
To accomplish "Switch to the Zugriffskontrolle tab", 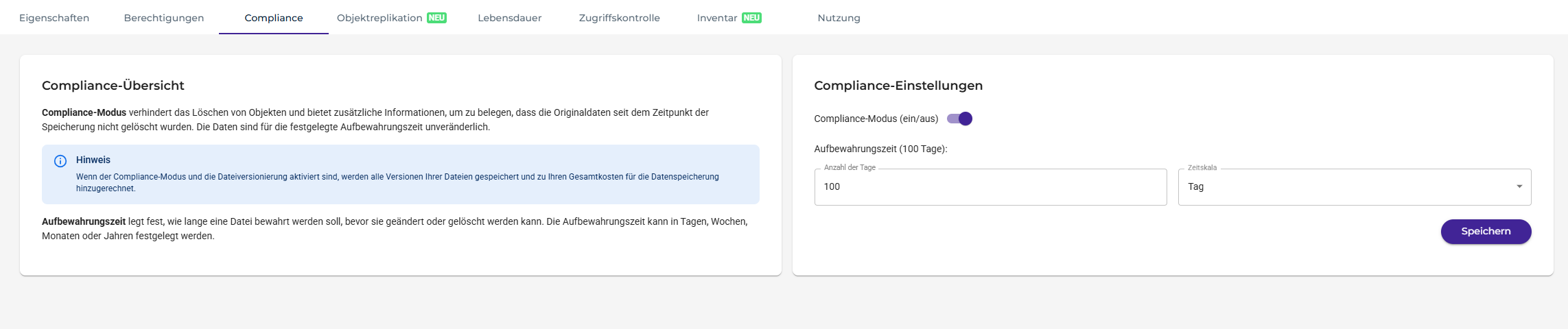I will (619, 18).
